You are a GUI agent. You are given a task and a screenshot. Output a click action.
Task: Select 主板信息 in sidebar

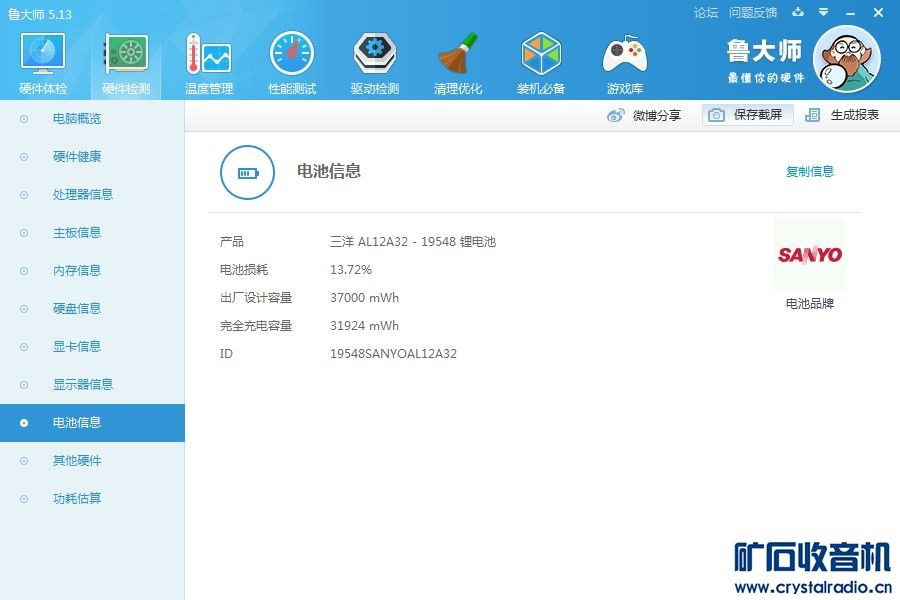pos(92,233)
